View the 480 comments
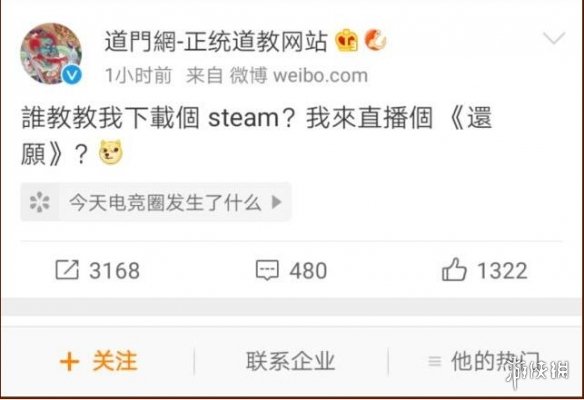The image size is (584, 400). (308, 270)
